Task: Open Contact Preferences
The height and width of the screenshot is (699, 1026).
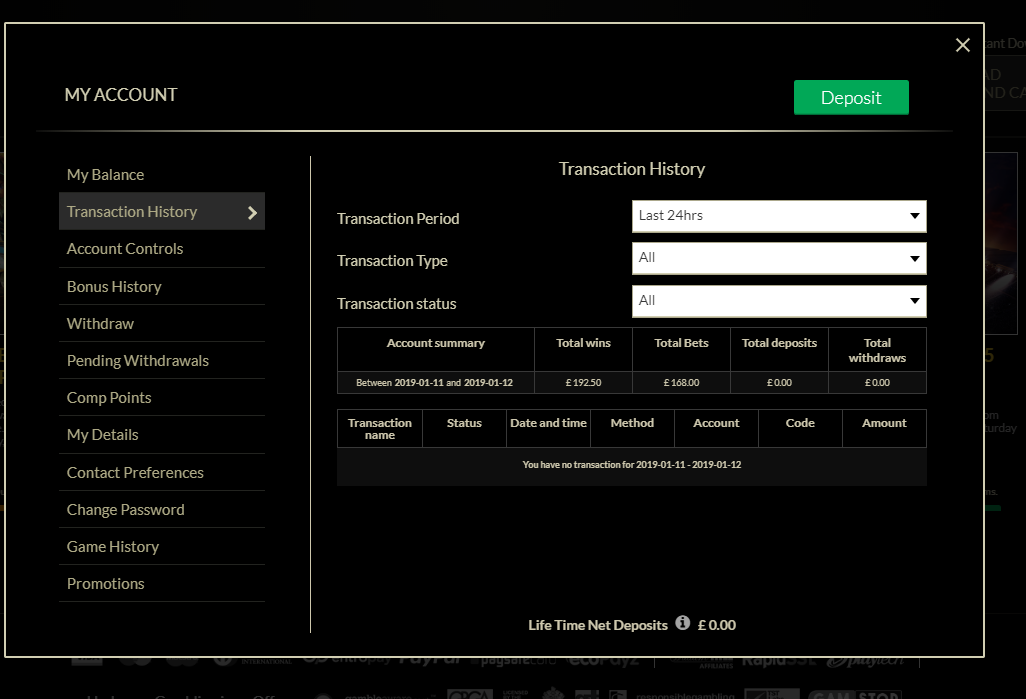Action: (135, 473)
